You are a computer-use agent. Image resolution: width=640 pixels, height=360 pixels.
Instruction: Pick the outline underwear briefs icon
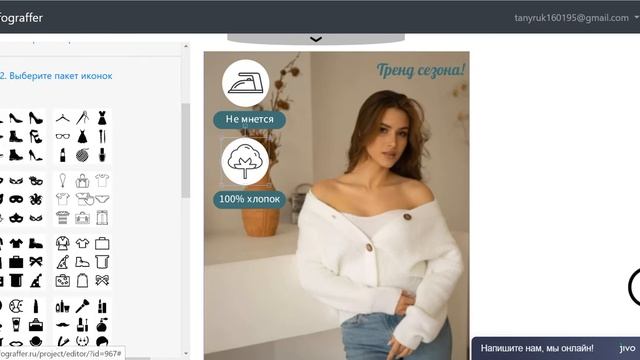tap(102, 199)
